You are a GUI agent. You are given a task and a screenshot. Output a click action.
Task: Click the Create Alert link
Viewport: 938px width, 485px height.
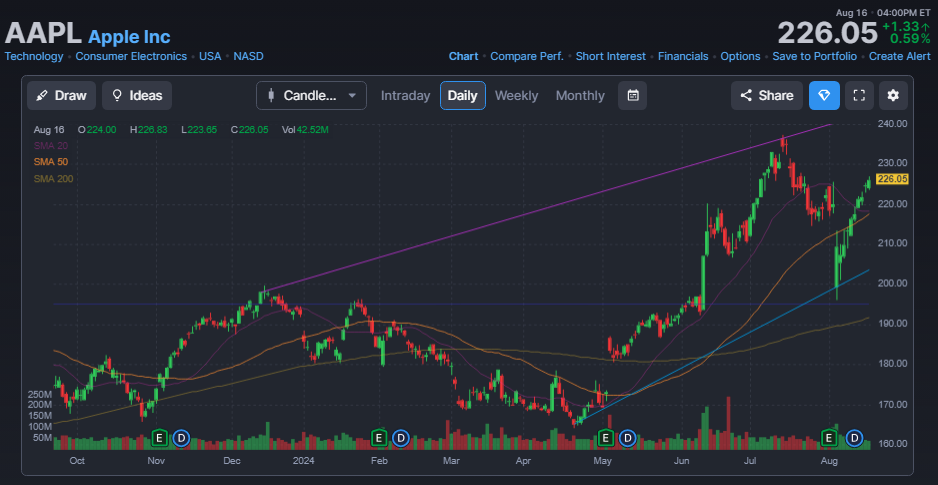point(900,56)
